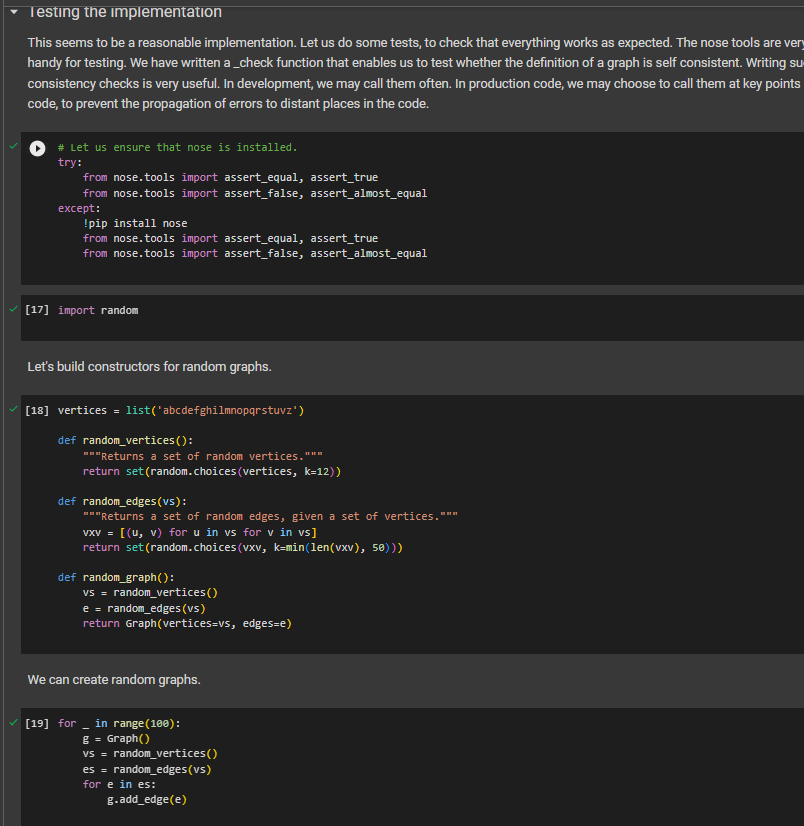Viewport: 804px width, 826px height.
Task: Click the green success checkmark beside cell [17]
Action: [x=12, y=309]
